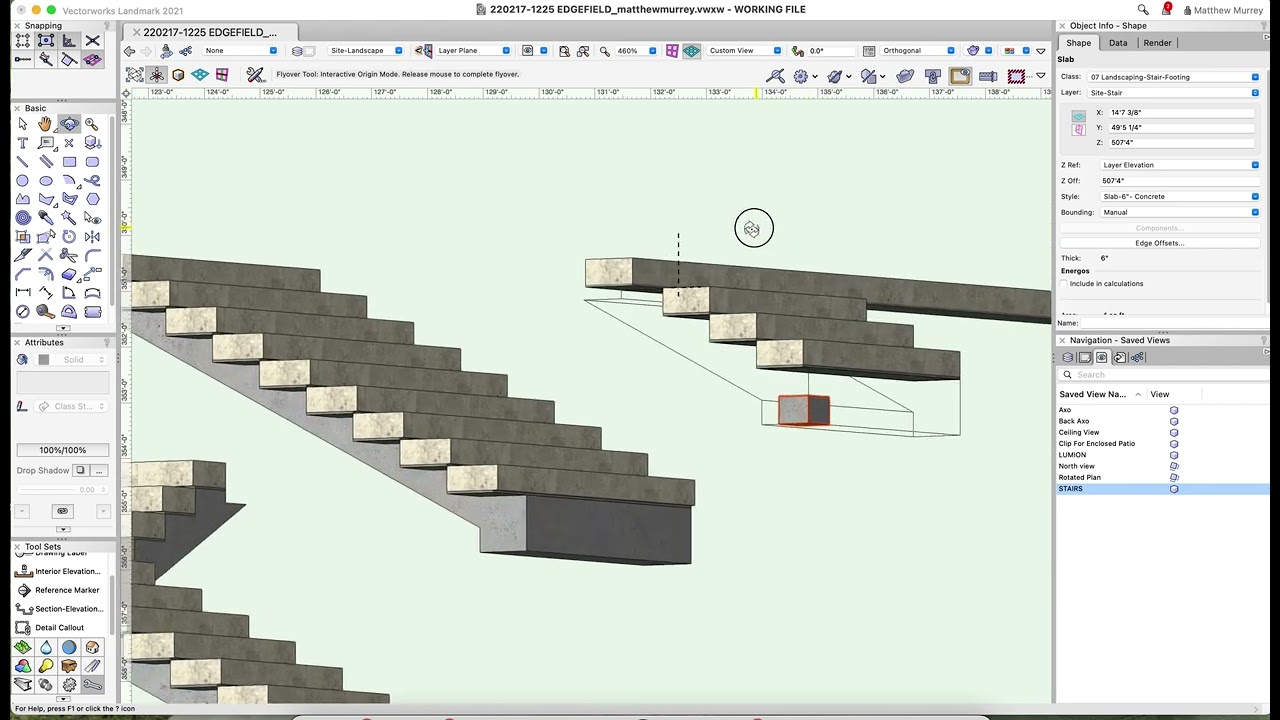Select the Regular Polygon hexagon tool
Viewport: 1280px width, 720px height.
[92, 199]
